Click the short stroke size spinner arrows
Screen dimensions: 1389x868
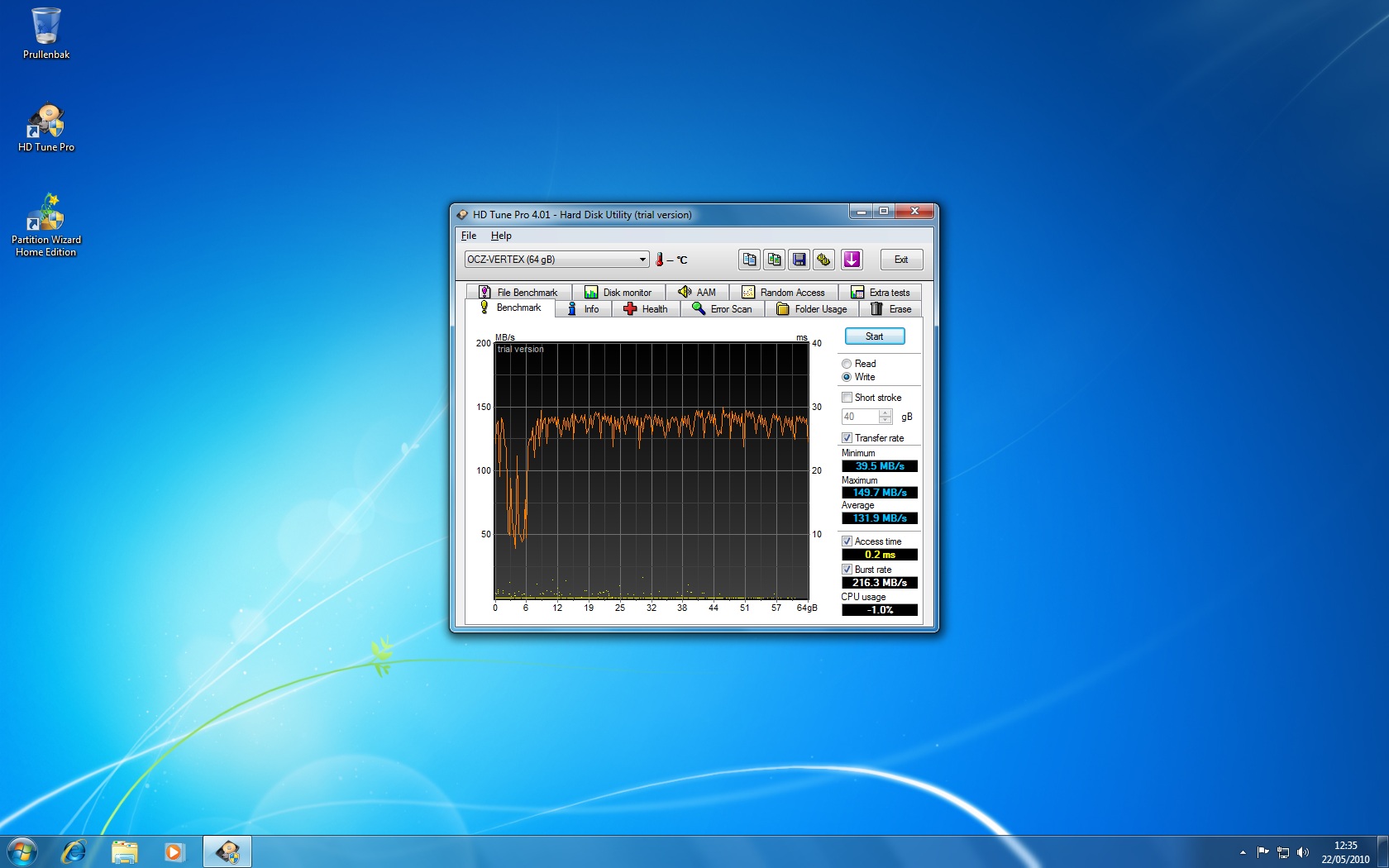(885, 417)
